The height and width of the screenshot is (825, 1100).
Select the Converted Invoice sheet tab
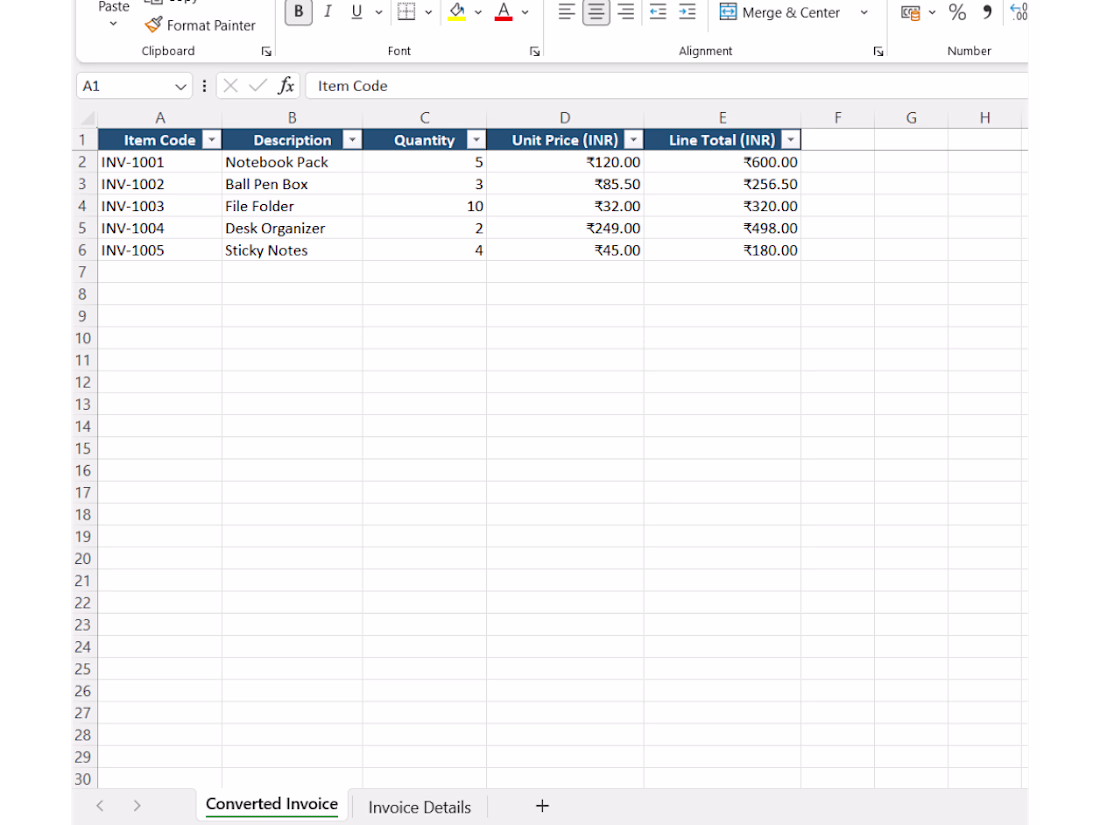(x=272, y=805)
